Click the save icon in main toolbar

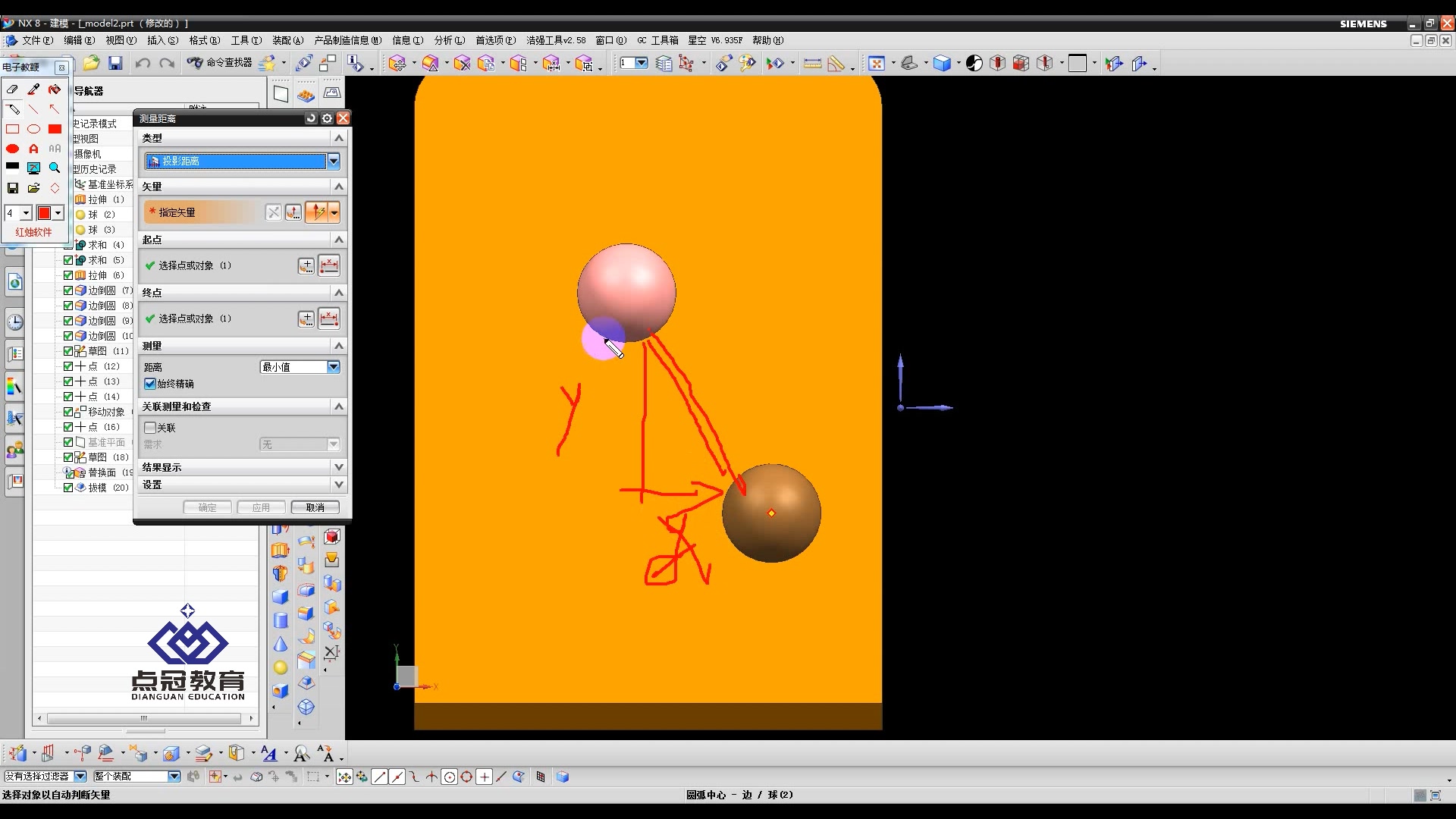coord(115,63)
